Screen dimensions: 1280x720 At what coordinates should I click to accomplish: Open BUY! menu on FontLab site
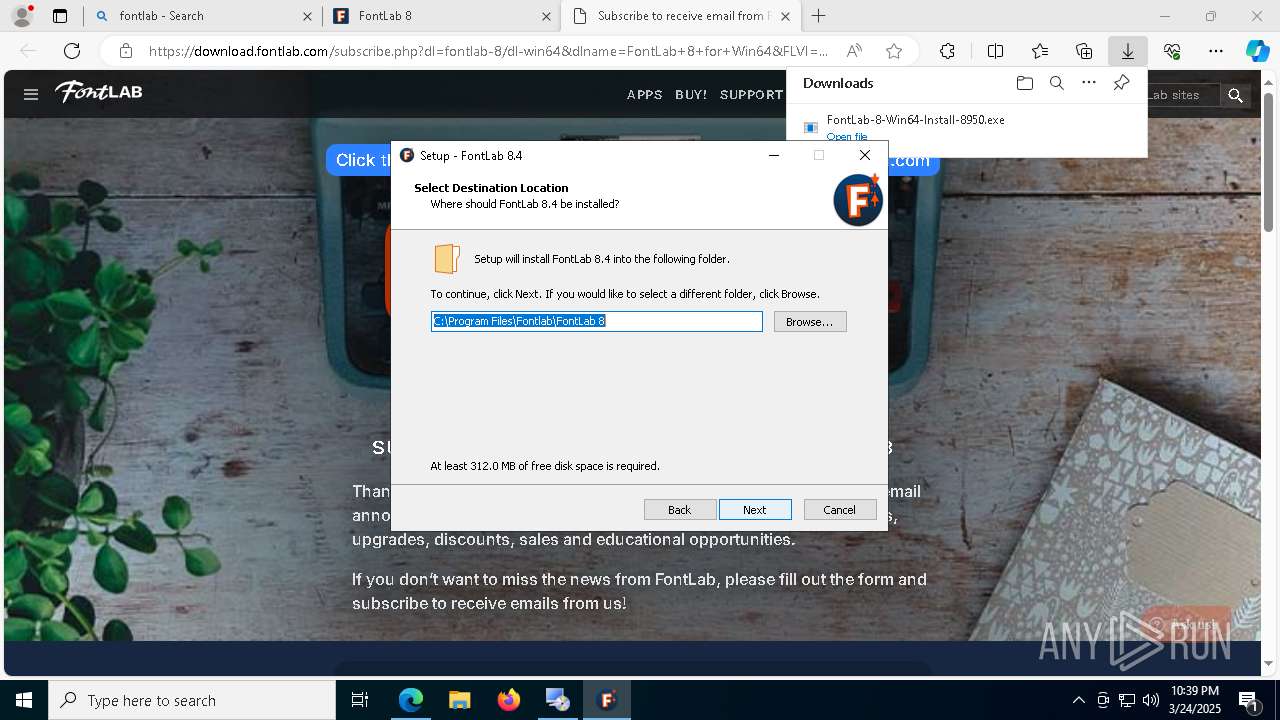click(691, 95)
